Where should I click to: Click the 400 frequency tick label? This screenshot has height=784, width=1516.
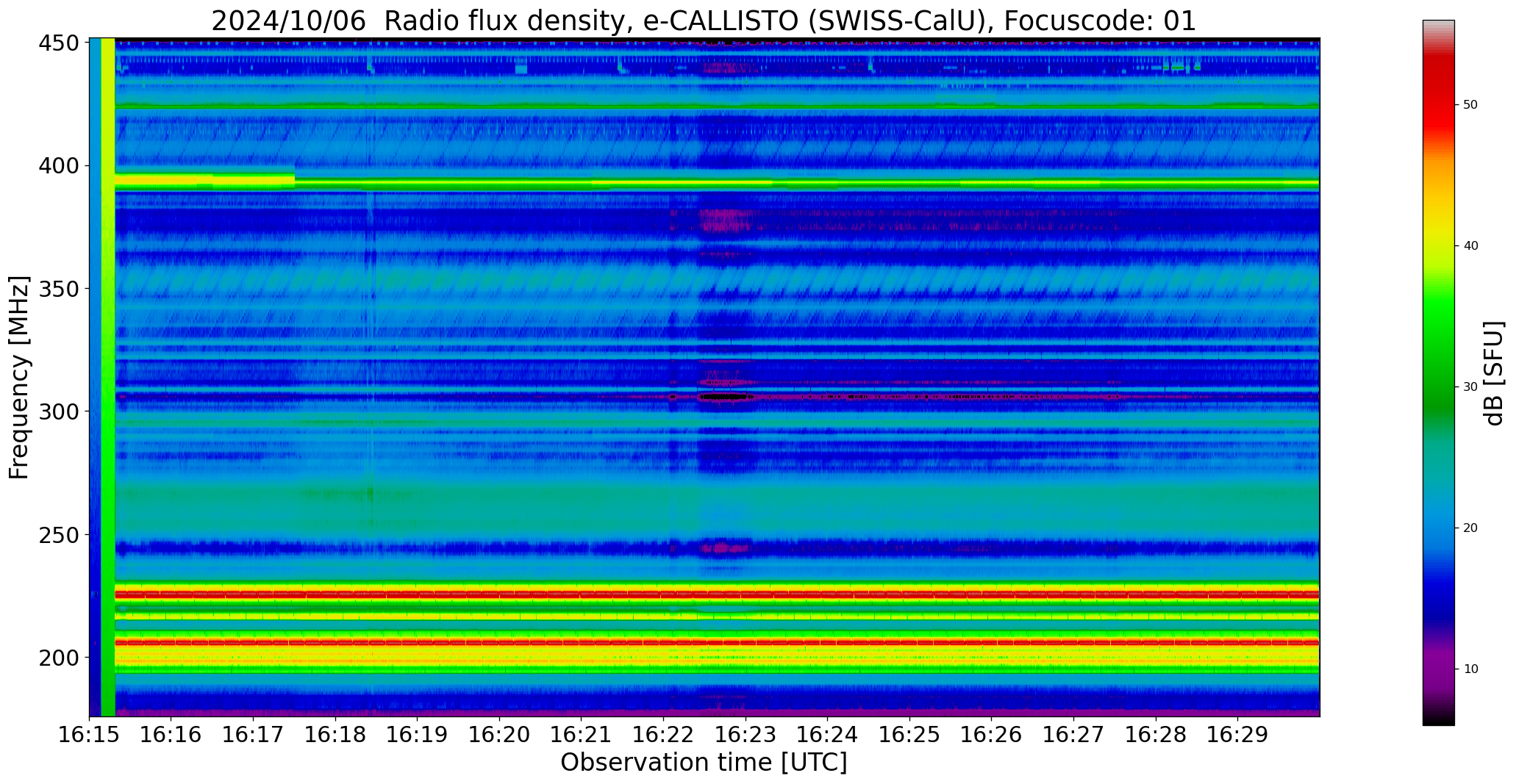(59, 167)
